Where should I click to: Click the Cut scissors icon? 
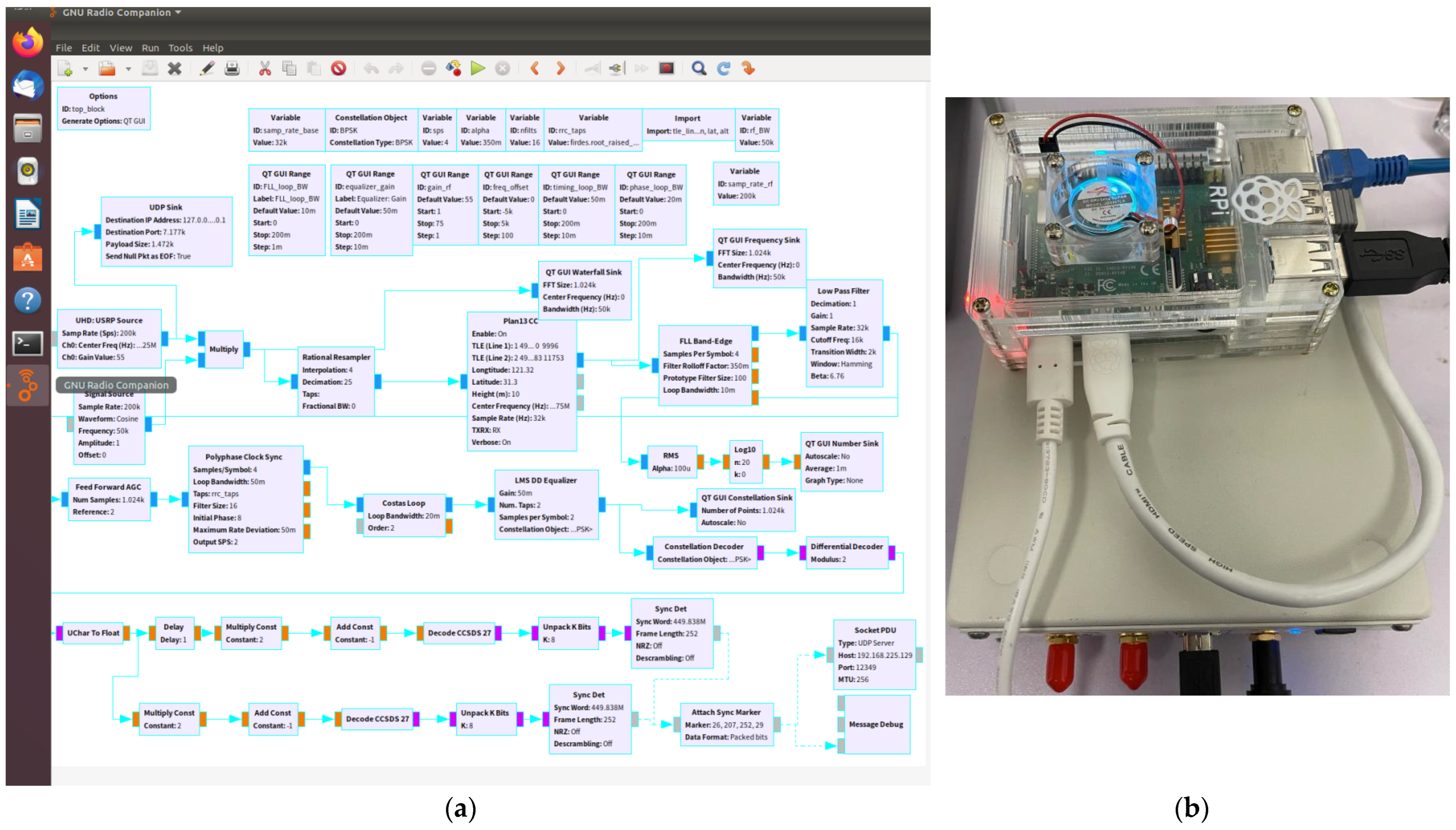[x=264, y=69]
